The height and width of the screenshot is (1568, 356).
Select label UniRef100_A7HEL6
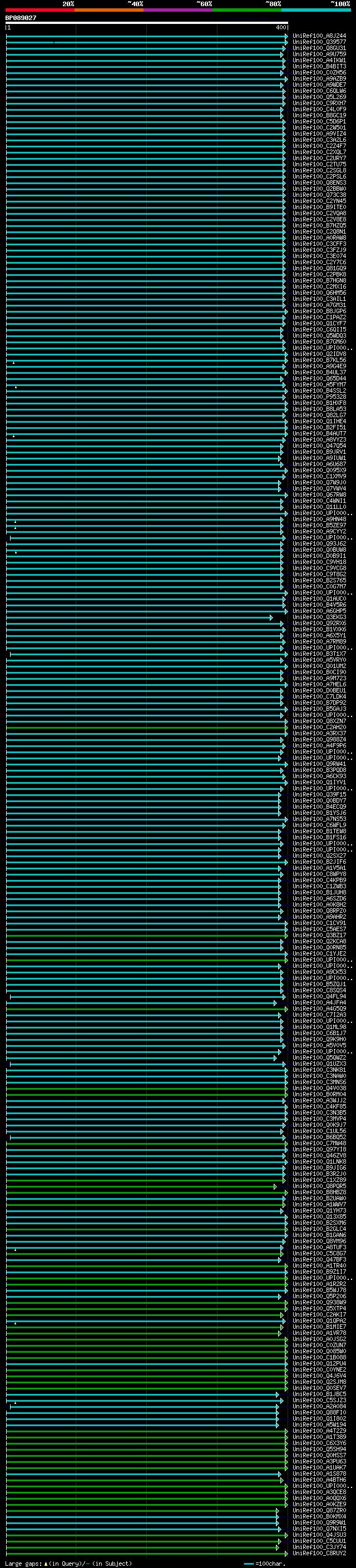coord(319,684)
